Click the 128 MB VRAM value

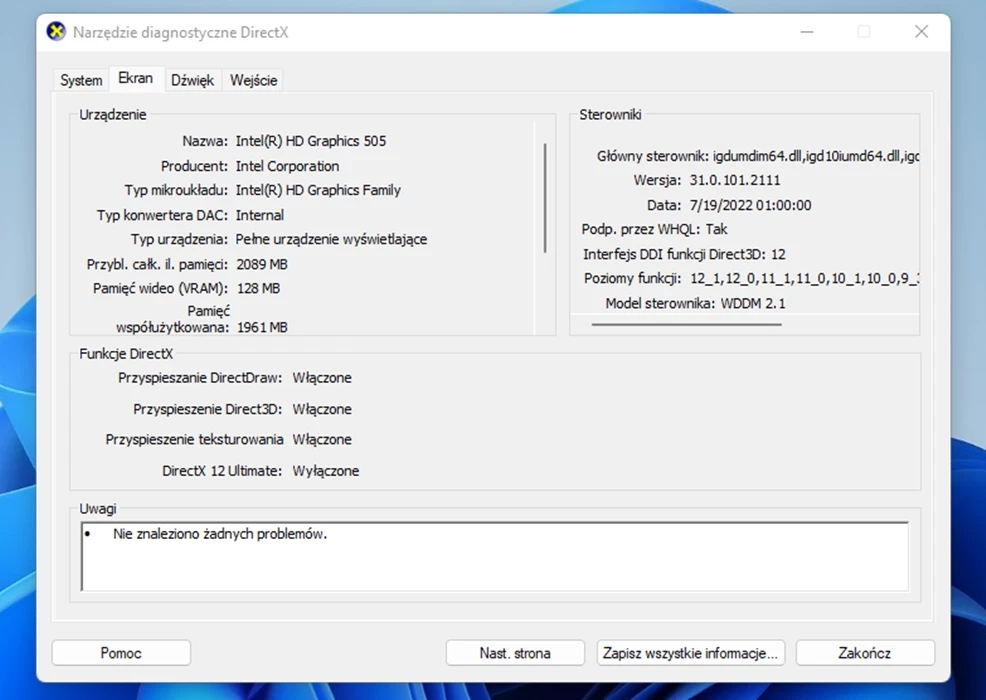point(258,289)
